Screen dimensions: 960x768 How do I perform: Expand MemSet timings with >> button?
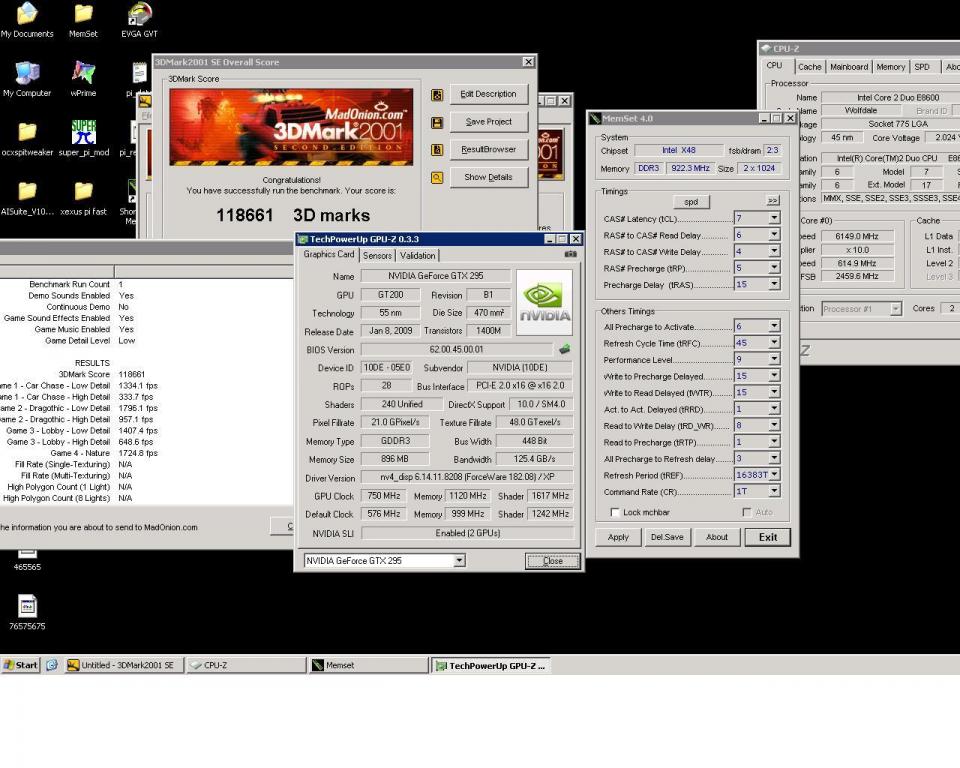click(x=773, y=201)
